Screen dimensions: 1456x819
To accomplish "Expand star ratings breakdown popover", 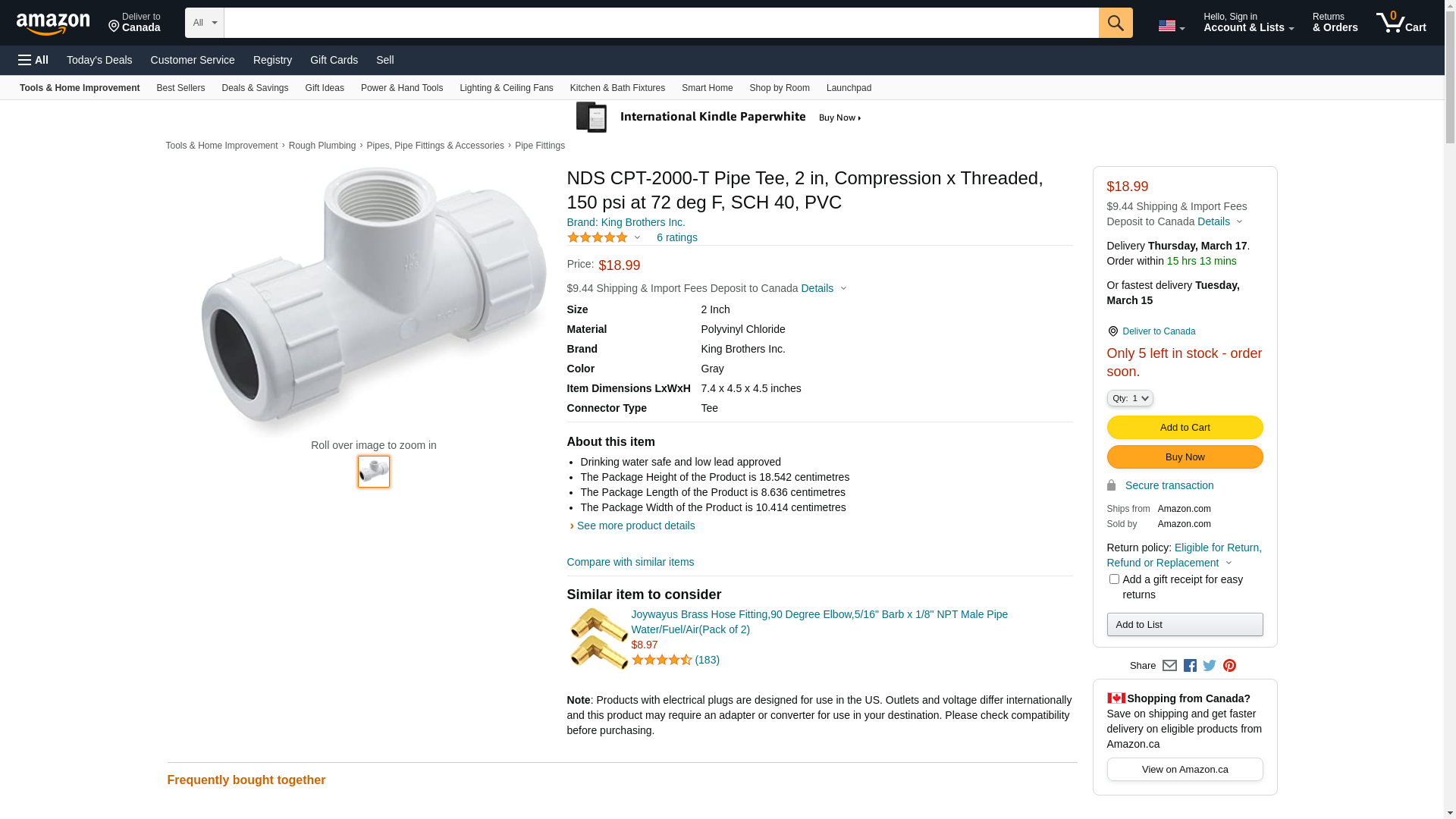I will (x=604, y=237).
